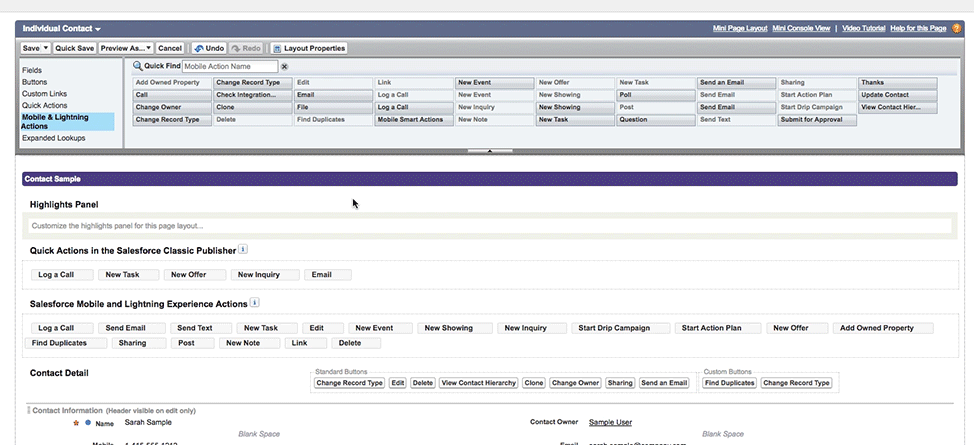Open the Save dropdown arrow
974x445 pixels.
pyautogui.click(x=46, y=48)
